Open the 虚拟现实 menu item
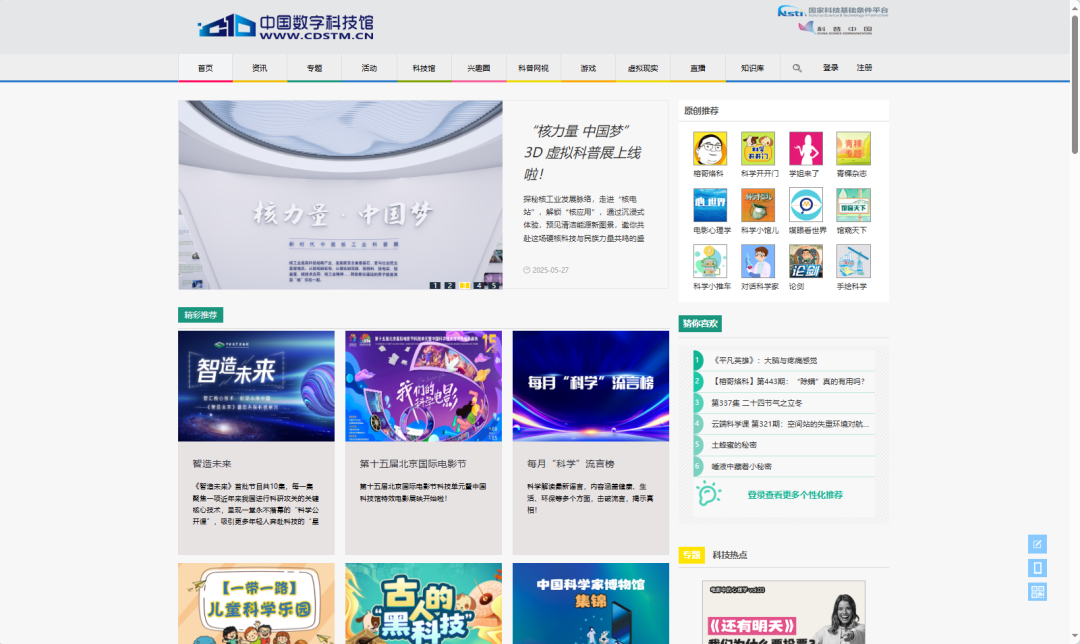 (641, 68)
